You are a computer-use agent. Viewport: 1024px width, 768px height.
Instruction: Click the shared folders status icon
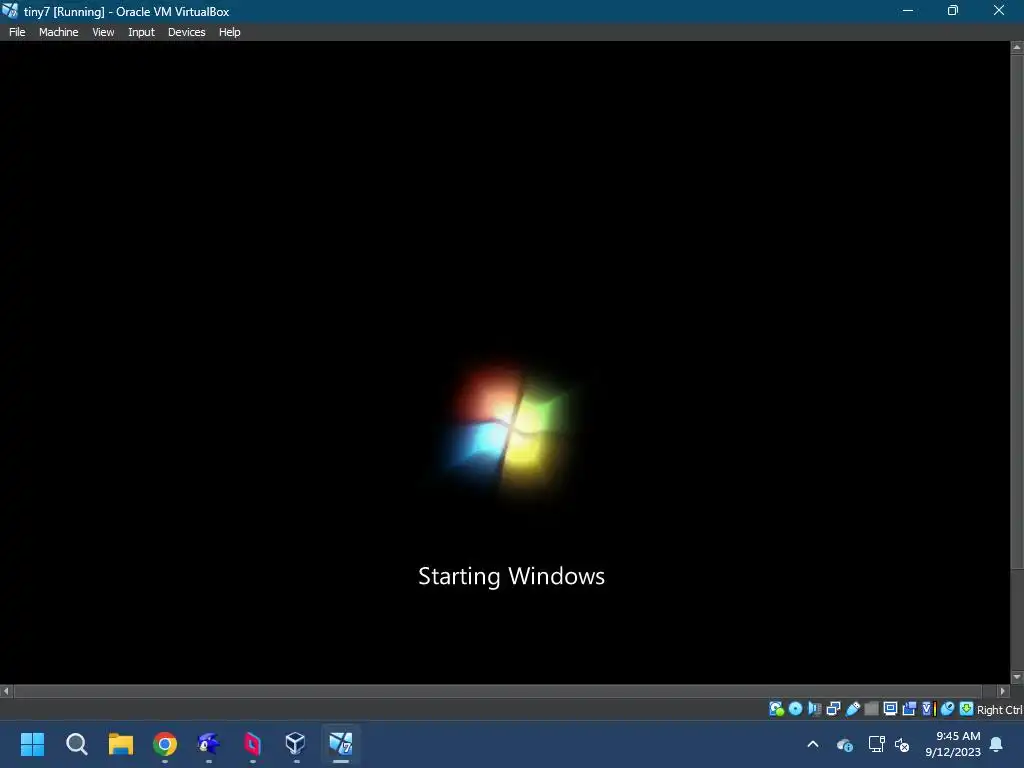click(872, 709)
